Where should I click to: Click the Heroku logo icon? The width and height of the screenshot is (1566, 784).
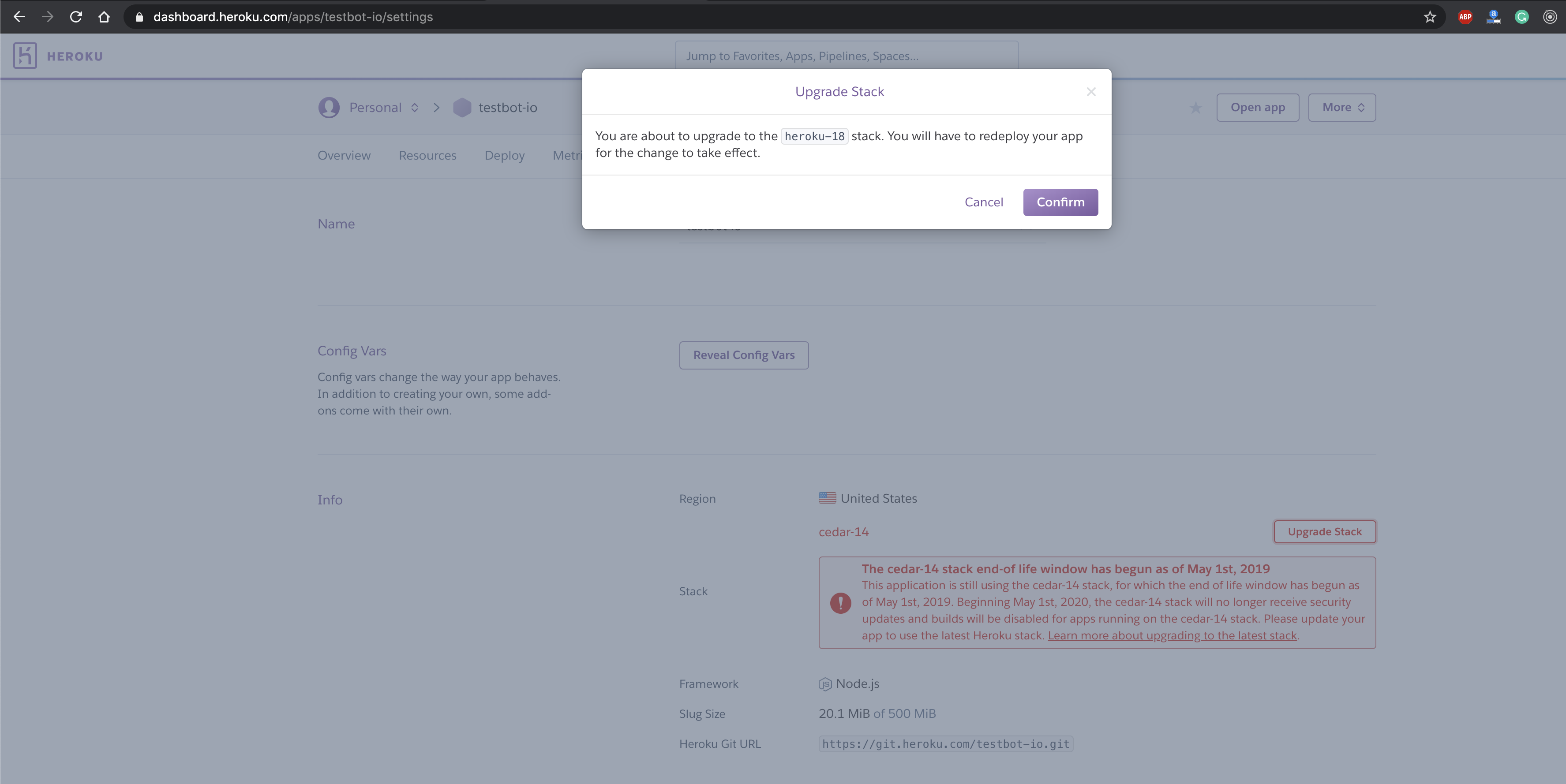tap(25, 56)
